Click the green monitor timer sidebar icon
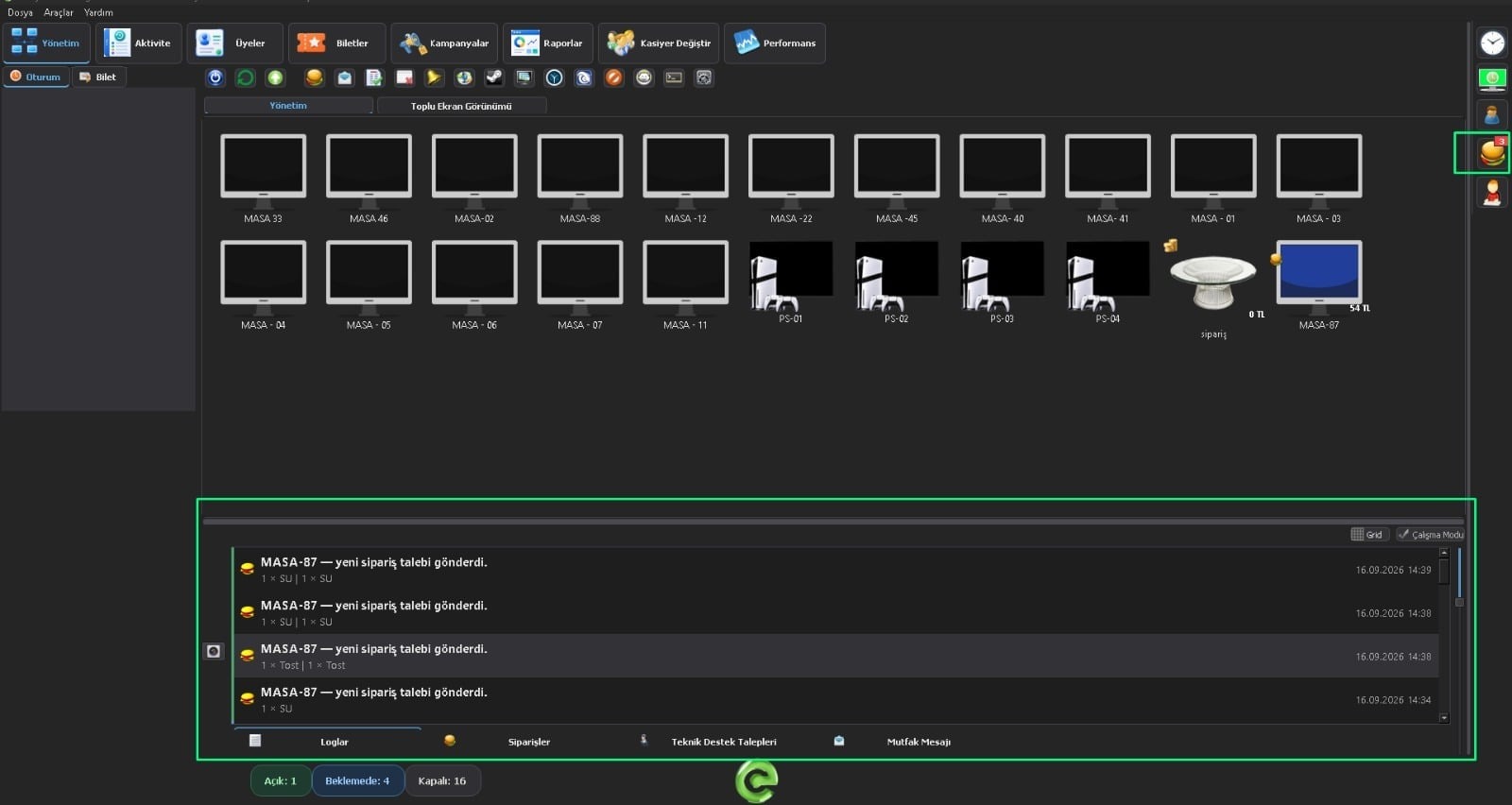The image size is (1512, 805). tap(1492, 79)
